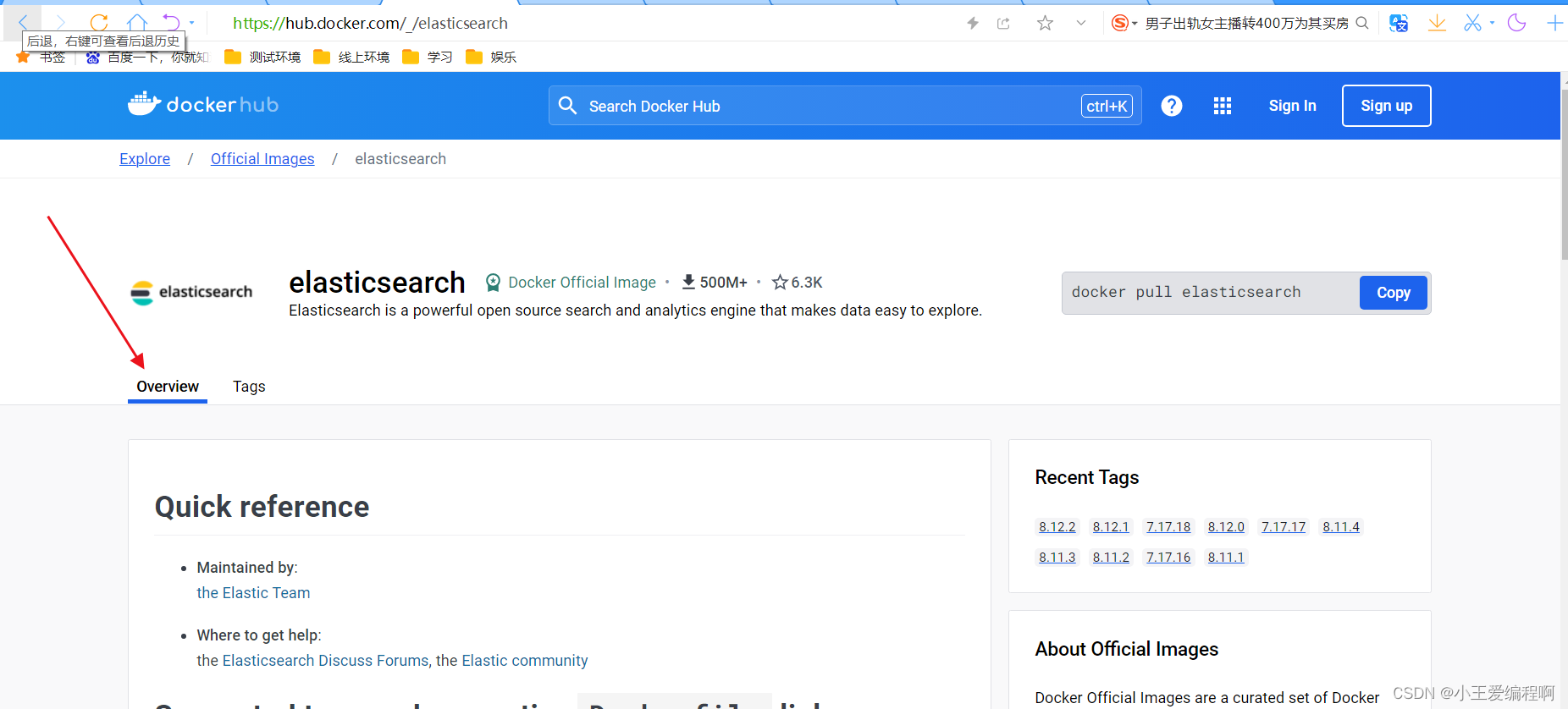Open recent tag 8.12.0
This screenshot has height=709, width=1568.
click(1226, 527)
